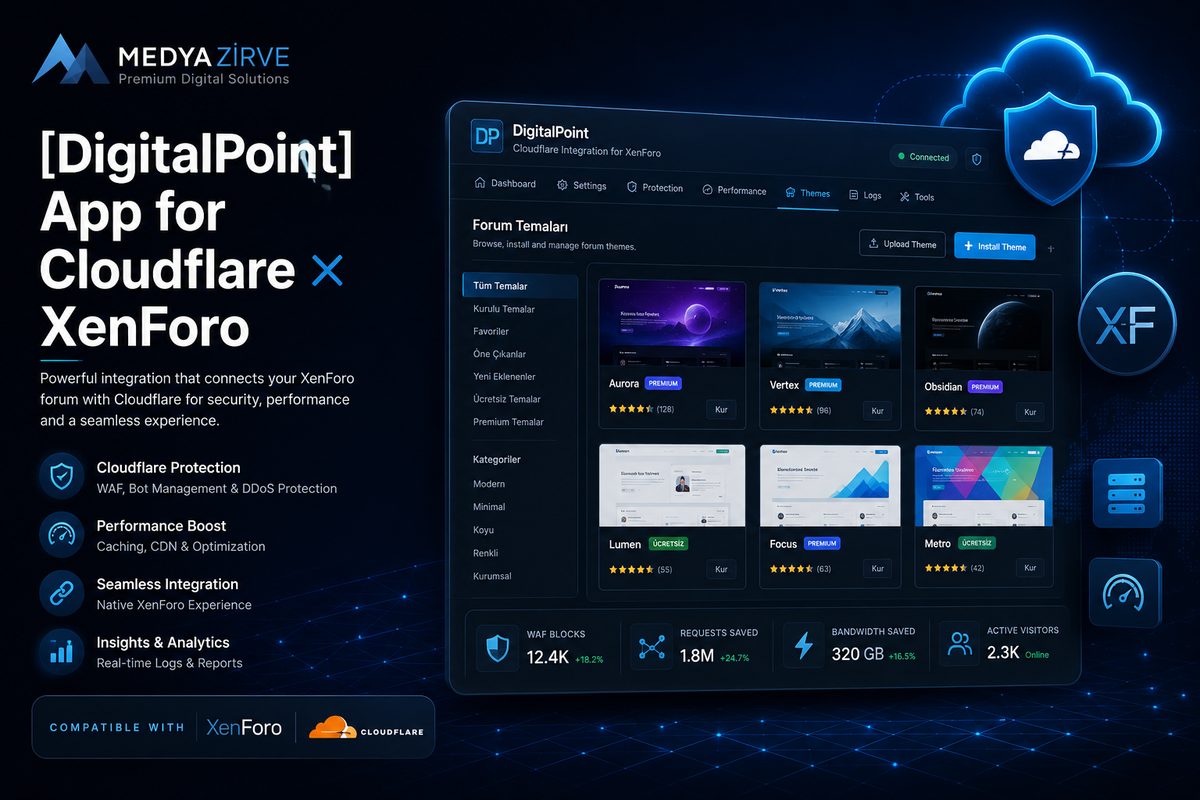This screenshot has height=800, width=1200.
Task: Click the floating server stack icon
Action: click(1127, 494)
